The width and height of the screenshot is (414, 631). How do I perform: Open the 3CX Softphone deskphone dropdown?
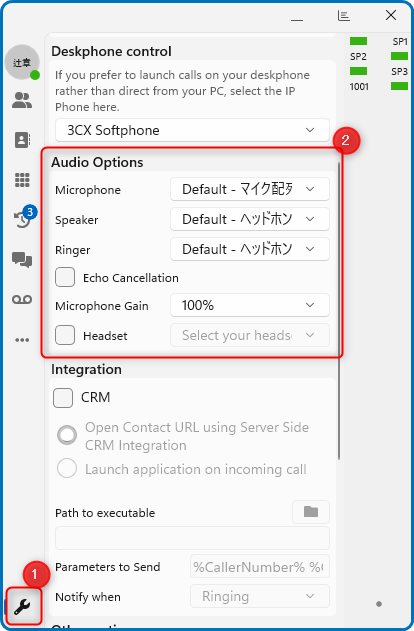192,130
